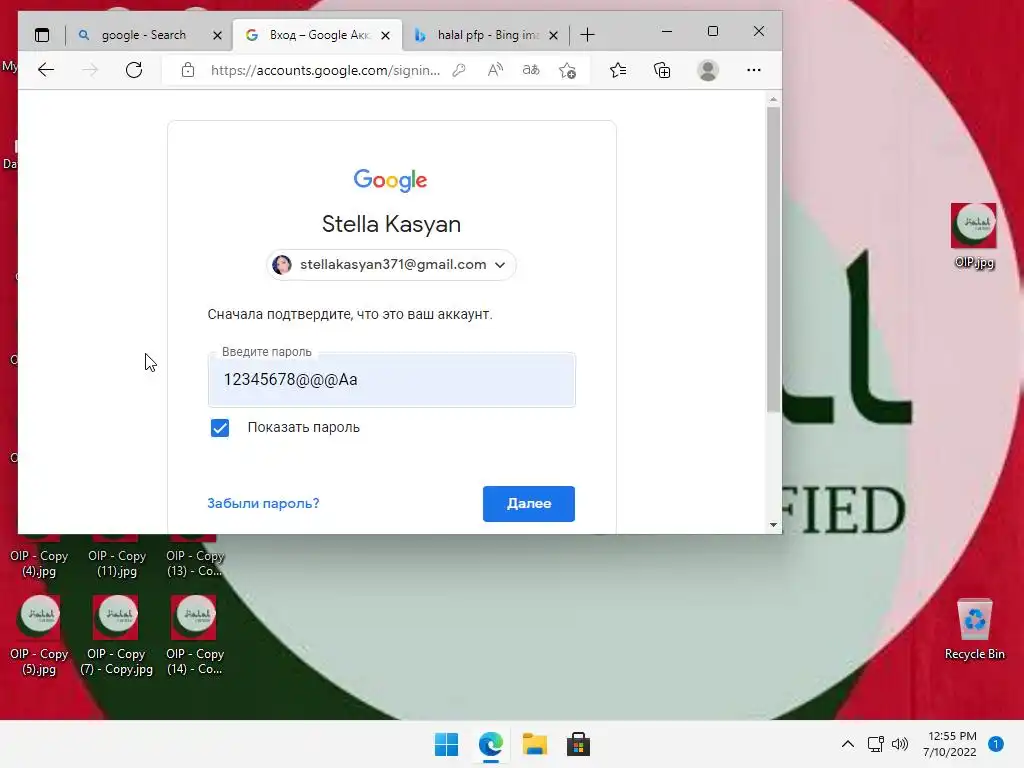The width and height of the screenshot is (1024, 768).
Task: Start Read aloud from address bar
Action: pyautogui.click(x=495, y=70)
